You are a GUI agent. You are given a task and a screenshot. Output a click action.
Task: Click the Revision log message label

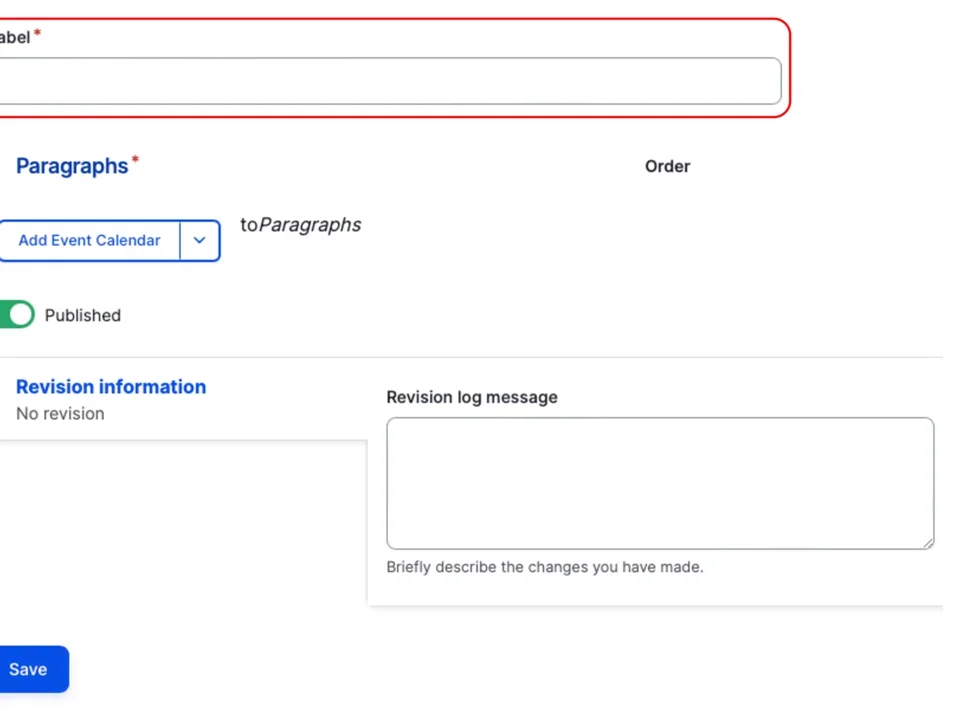tap(472, 397)
